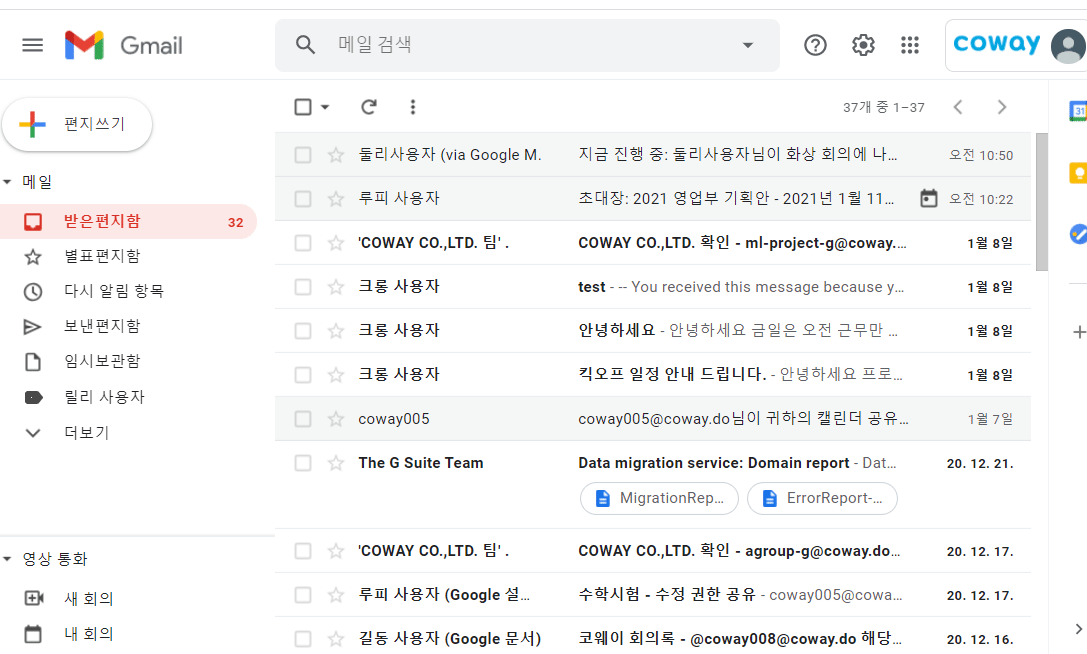
Task: Open Google Tasks side panel icon
Action: tap(1078, 234)
